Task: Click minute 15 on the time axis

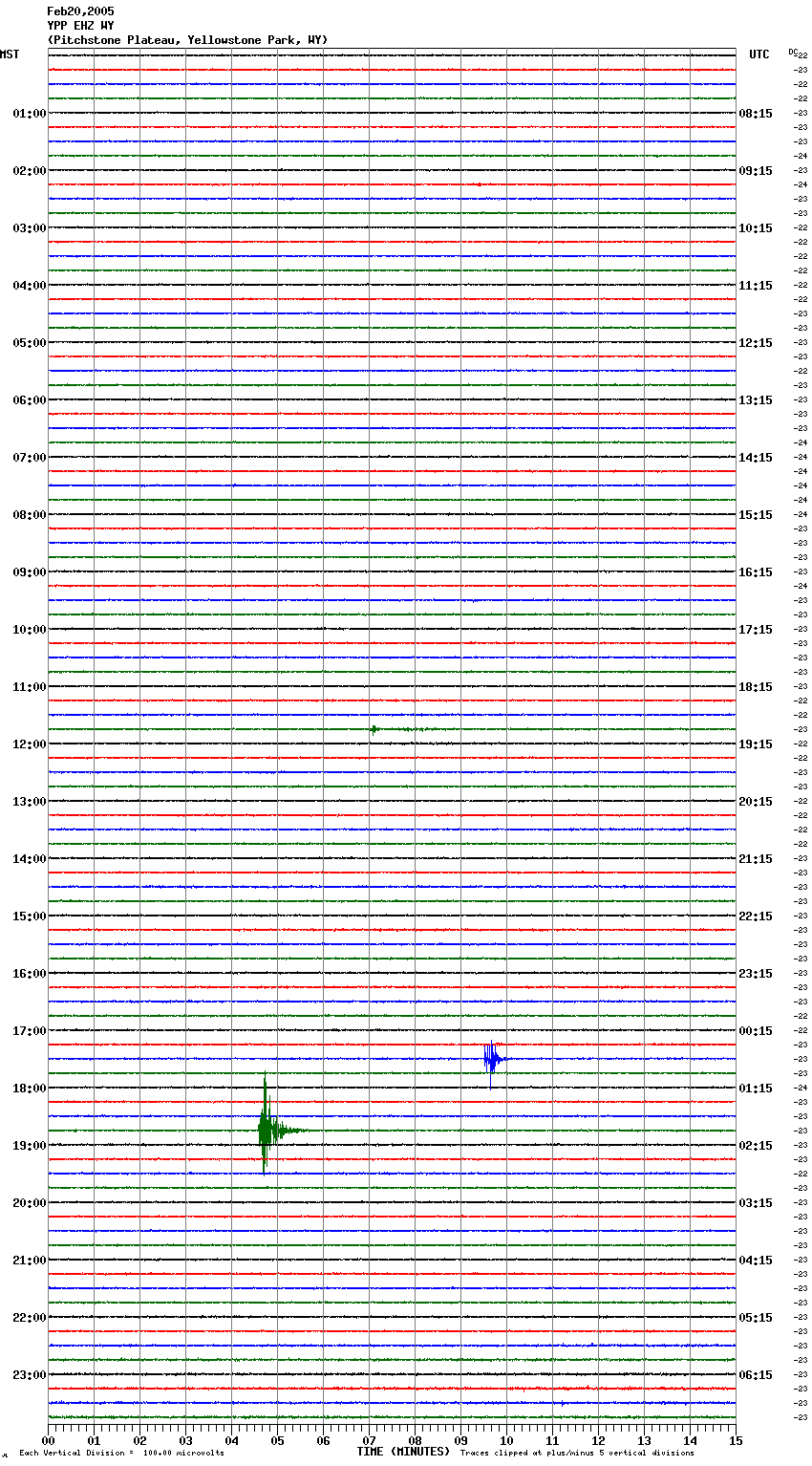Action: (x=736, y=1440)
